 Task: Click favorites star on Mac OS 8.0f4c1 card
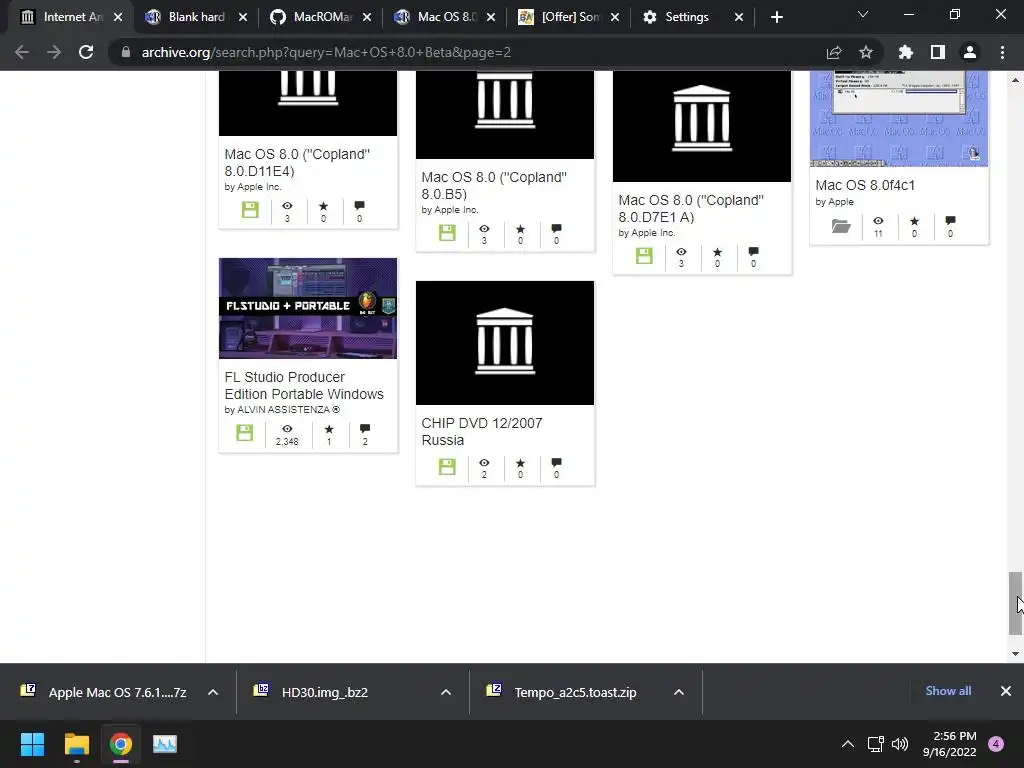point(914,221)
